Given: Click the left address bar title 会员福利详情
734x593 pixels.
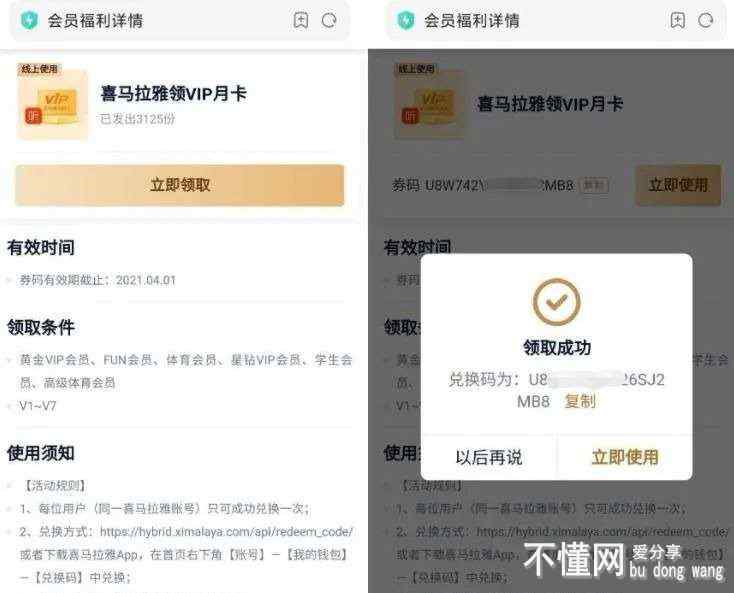Looking at the screenshot, I should pyautogui.click(x=95, y=21).
